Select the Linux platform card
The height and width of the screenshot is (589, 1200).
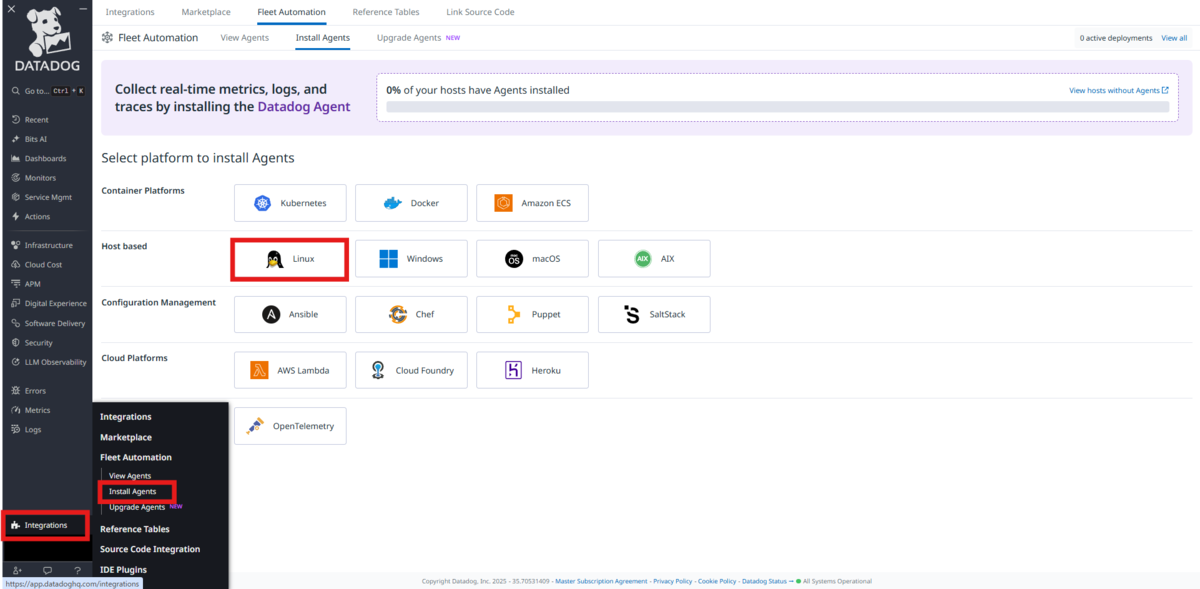pos(290,259)
